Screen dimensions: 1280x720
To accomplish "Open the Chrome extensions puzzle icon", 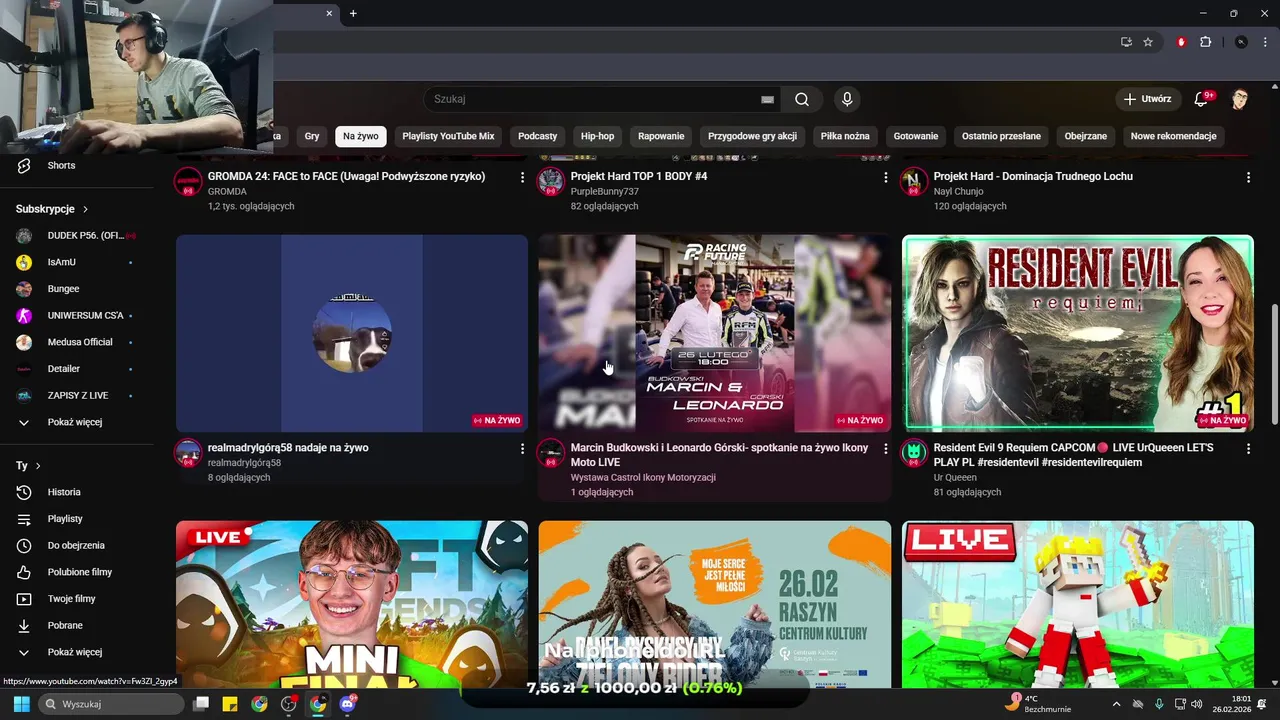I will [1205, 42].
